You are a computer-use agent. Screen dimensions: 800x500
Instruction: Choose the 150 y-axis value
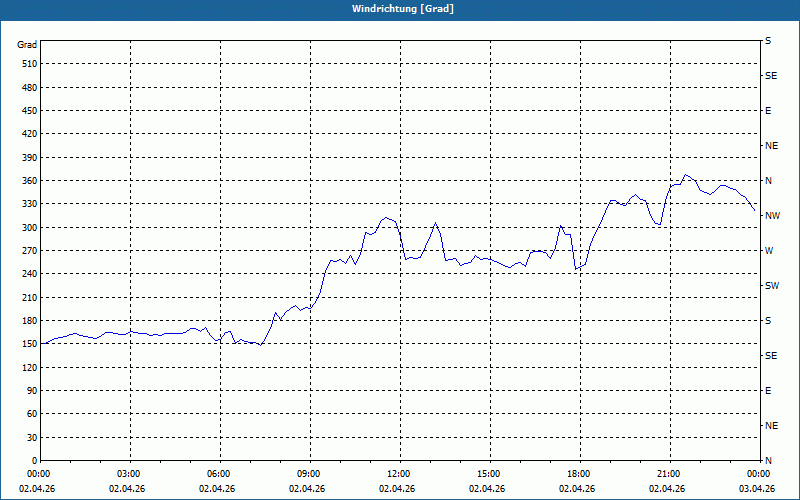point(30,344)
